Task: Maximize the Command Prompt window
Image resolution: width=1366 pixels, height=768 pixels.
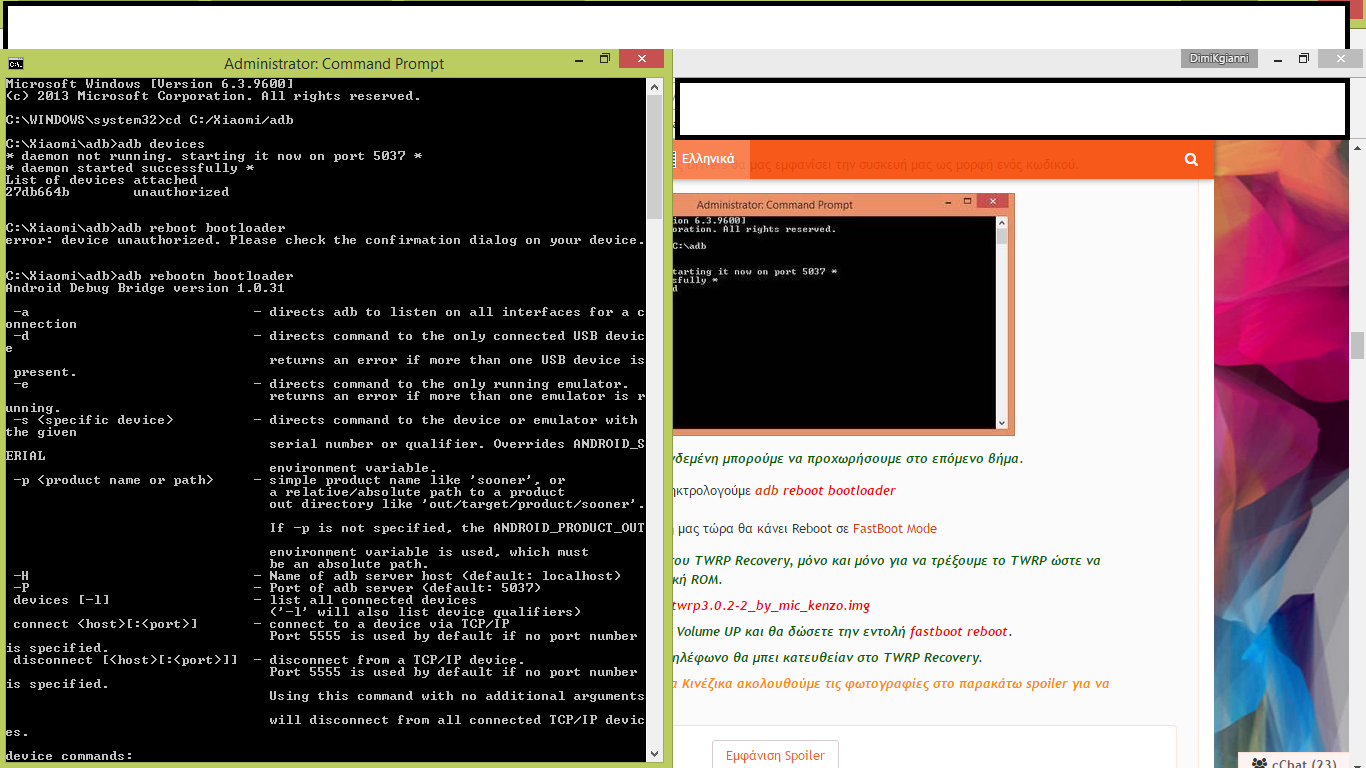Action: click(x=605, y=60)
